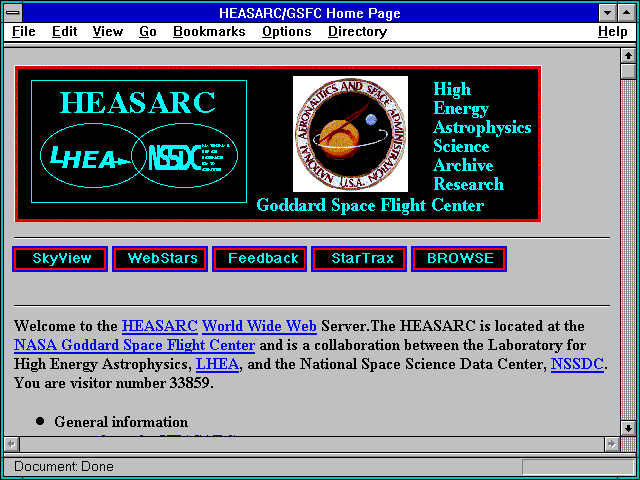Launch the StarTrax button
Viewport: 640px width, 480px height.
pos(359,259)
